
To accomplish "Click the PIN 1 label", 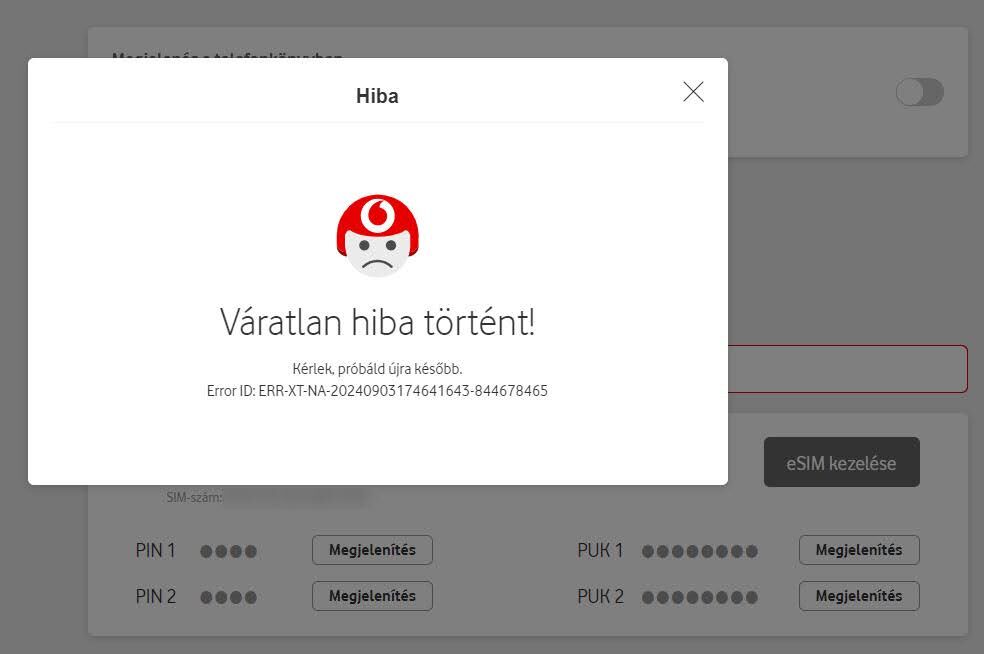I will click(x=156, y=550).
